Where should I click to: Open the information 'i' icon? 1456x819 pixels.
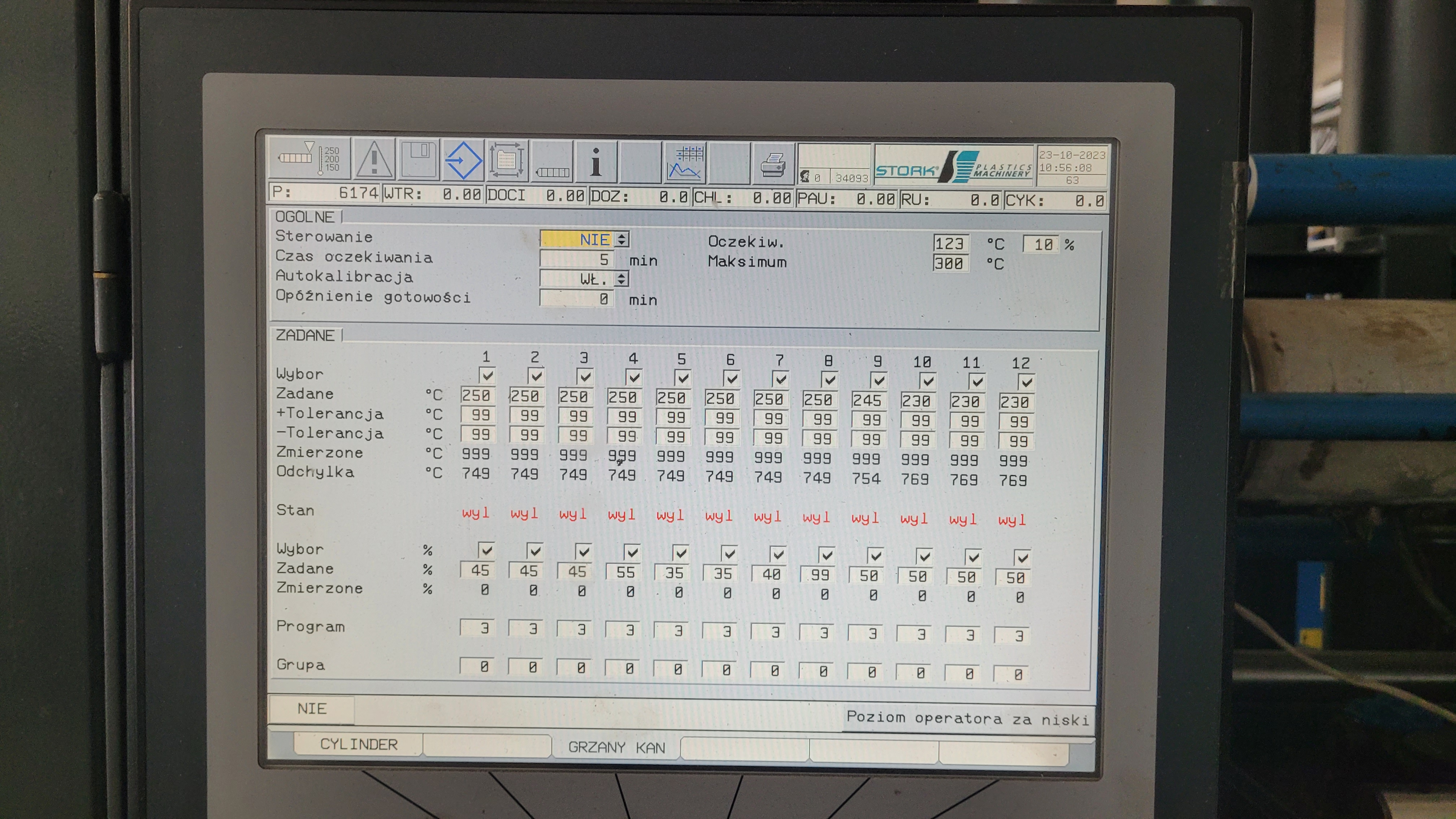[596, 162]
